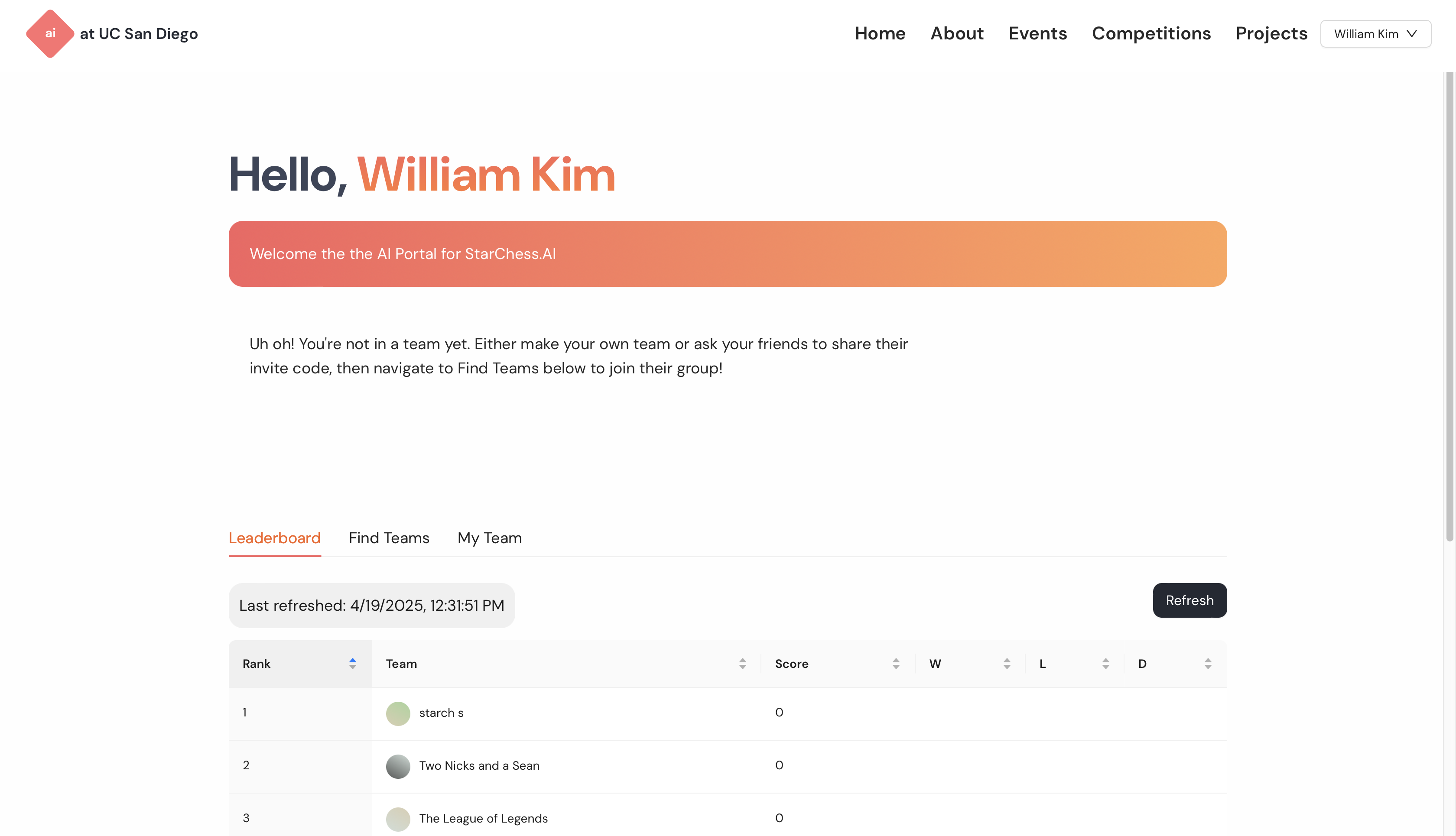Open the Events nav link
This screenshot has height=836, width=1456.
pos(1037,33)
